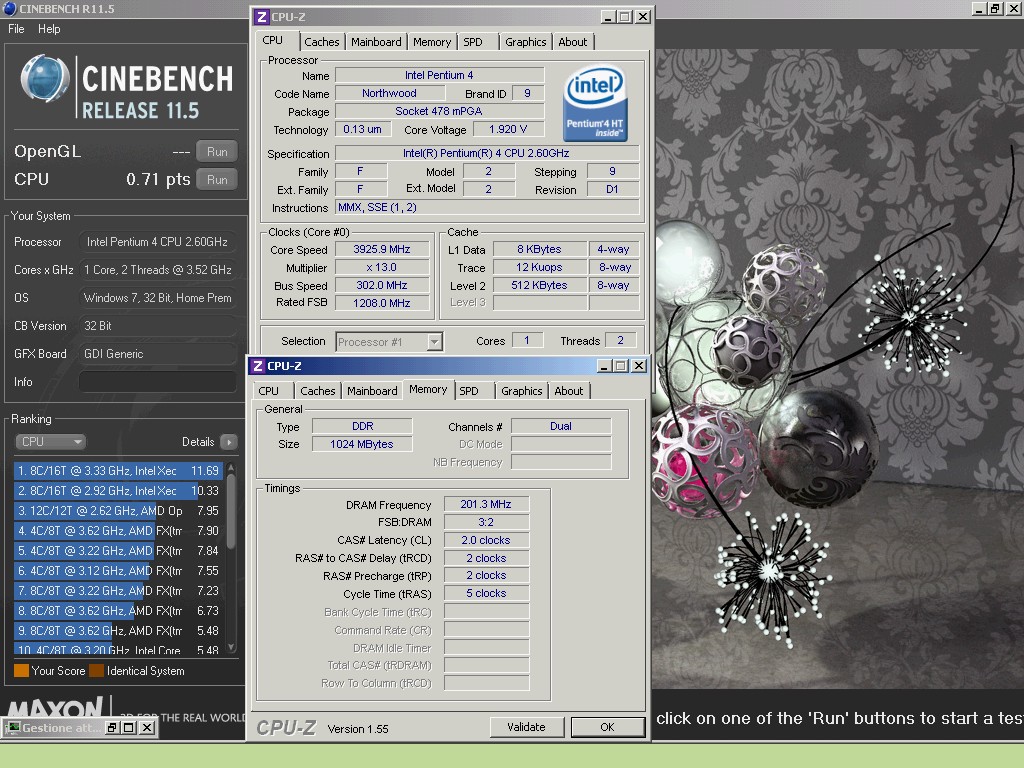Open Processor #1 selection dropdown
Viewport: 1024px width, 768px height.
pyautogui.click(x=389, y=342)
